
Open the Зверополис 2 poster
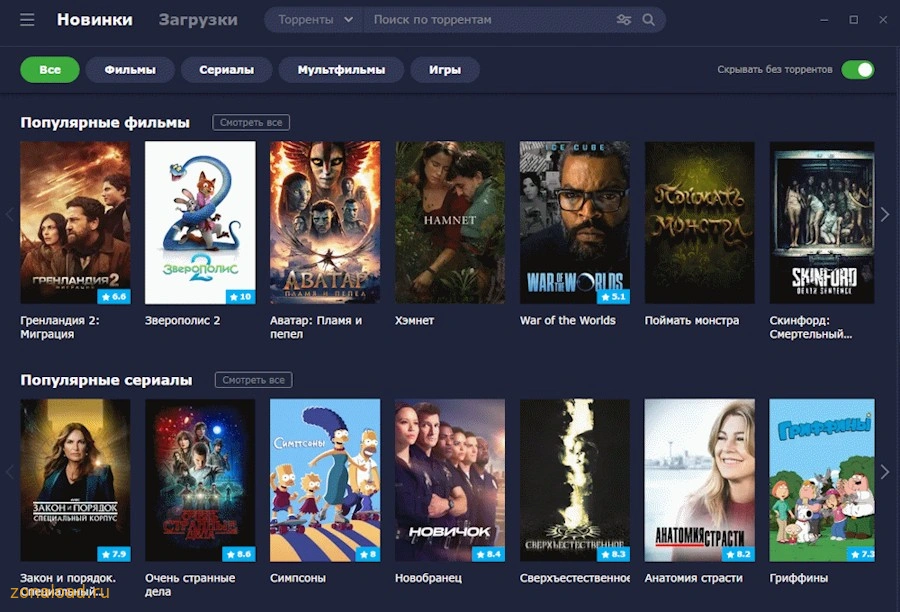[200, 222]
